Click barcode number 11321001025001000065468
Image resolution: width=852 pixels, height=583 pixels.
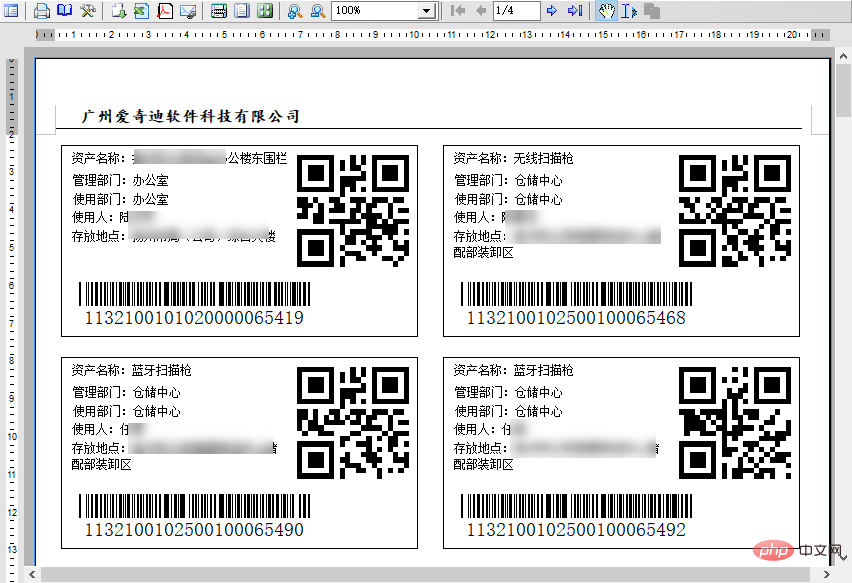point(576,318)
